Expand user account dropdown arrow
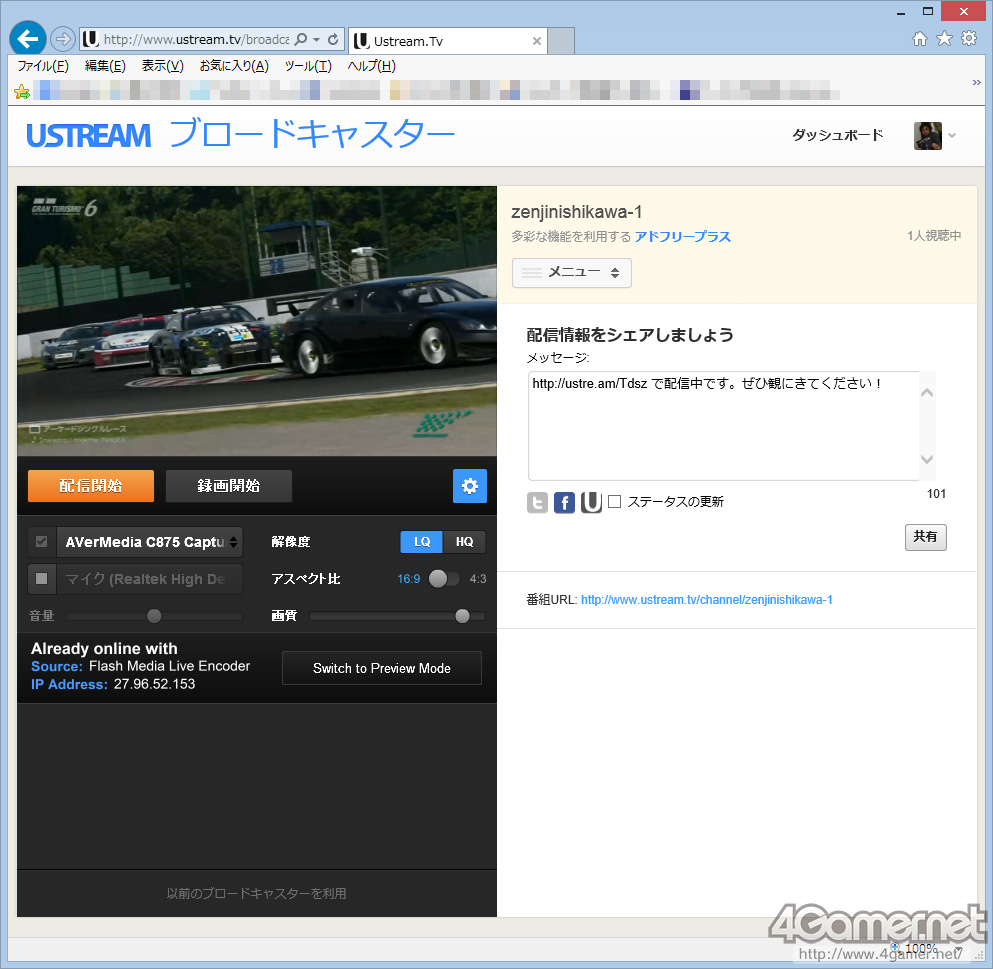The height and width of the screenshot is (969, 993). click(x=952, y=136)
